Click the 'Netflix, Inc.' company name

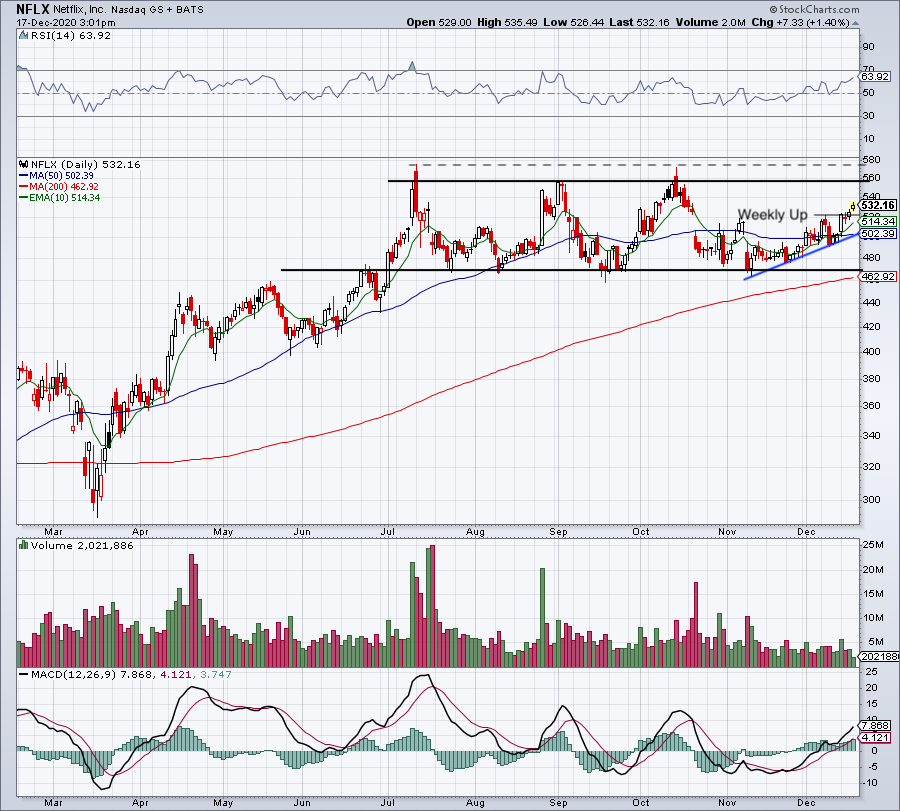click(x=80, y=10)
